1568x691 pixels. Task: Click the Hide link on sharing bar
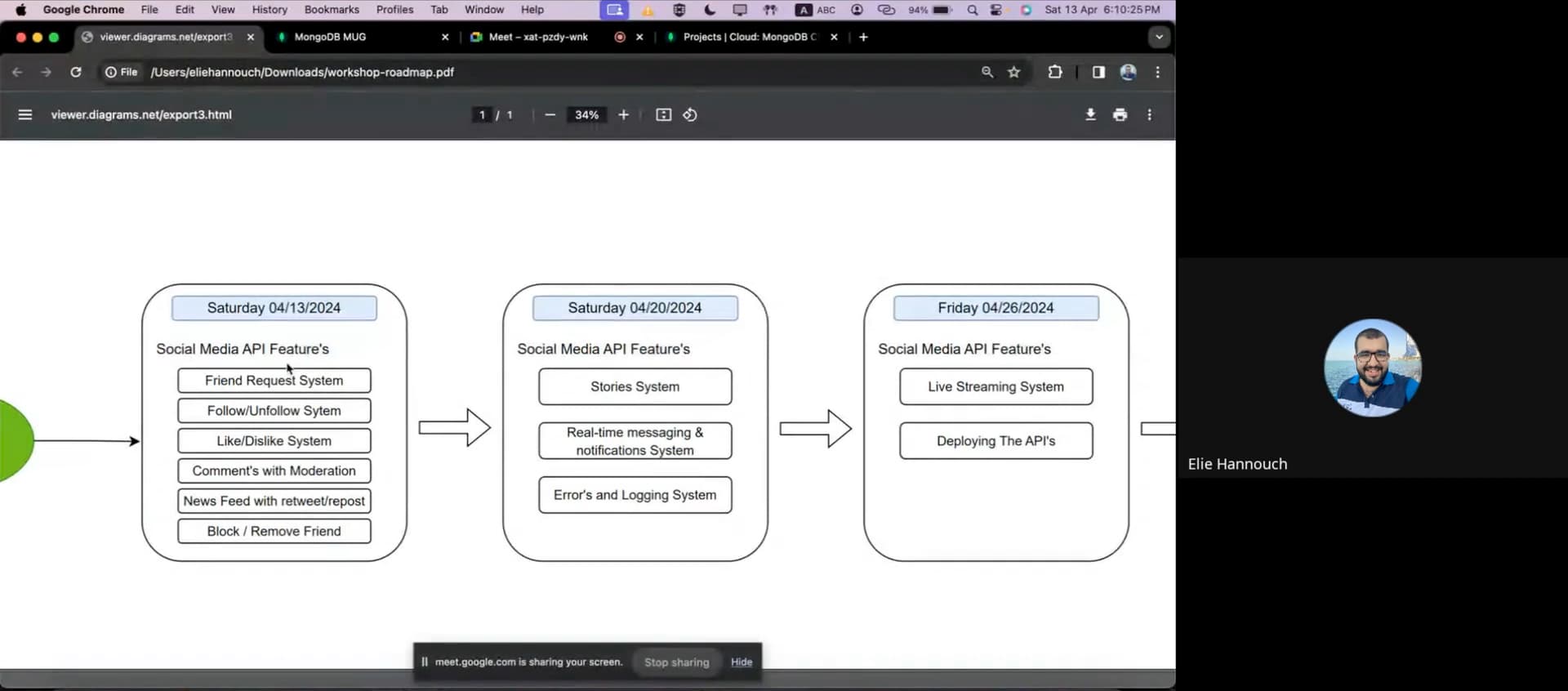coord(742,662)
